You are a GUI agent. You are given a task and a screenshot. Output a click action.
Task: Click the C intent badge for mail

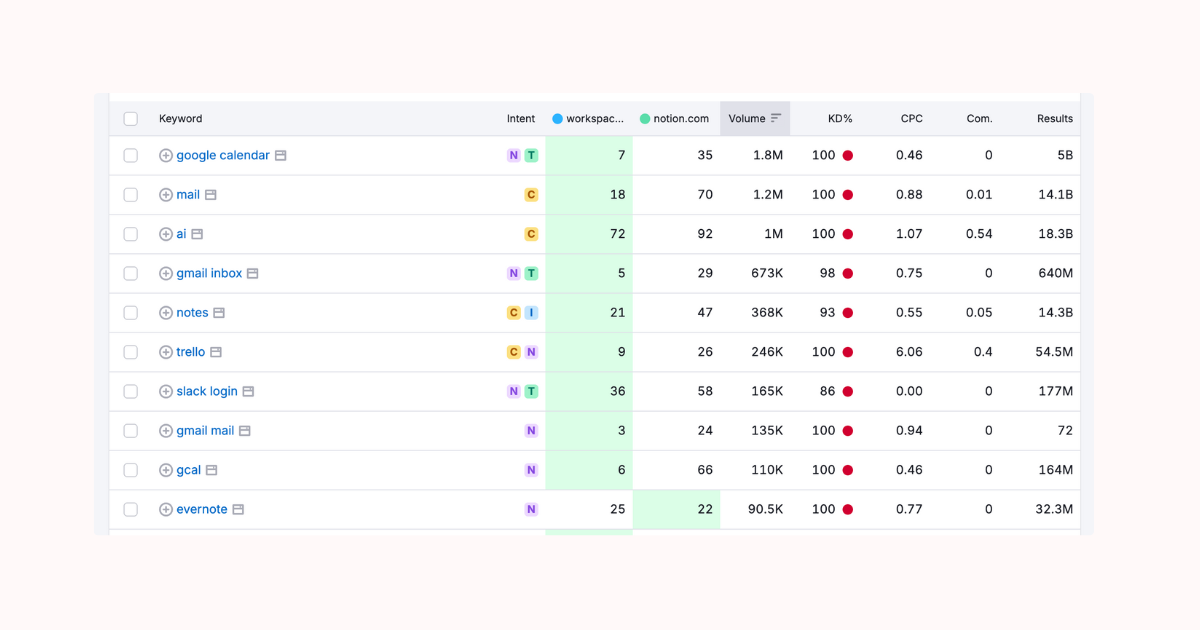pos(531,195)
